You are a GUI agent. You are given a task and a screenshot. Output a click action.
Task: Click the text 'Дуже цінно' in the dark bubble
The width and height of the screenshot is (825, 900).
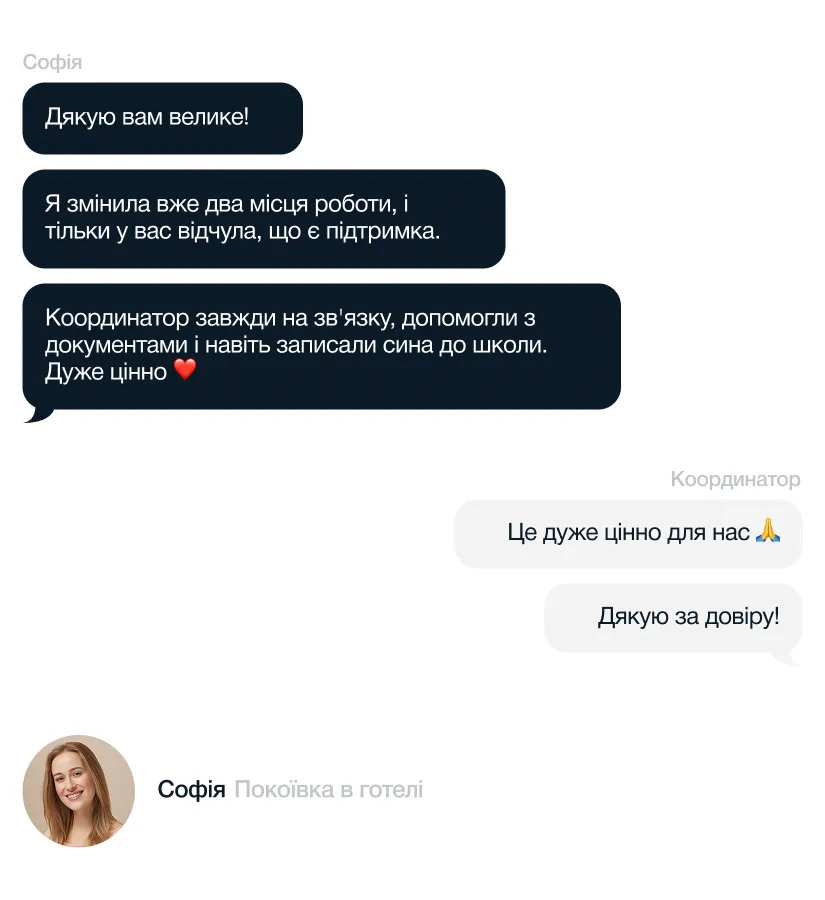pyautogui.click(x=106, y=372)
